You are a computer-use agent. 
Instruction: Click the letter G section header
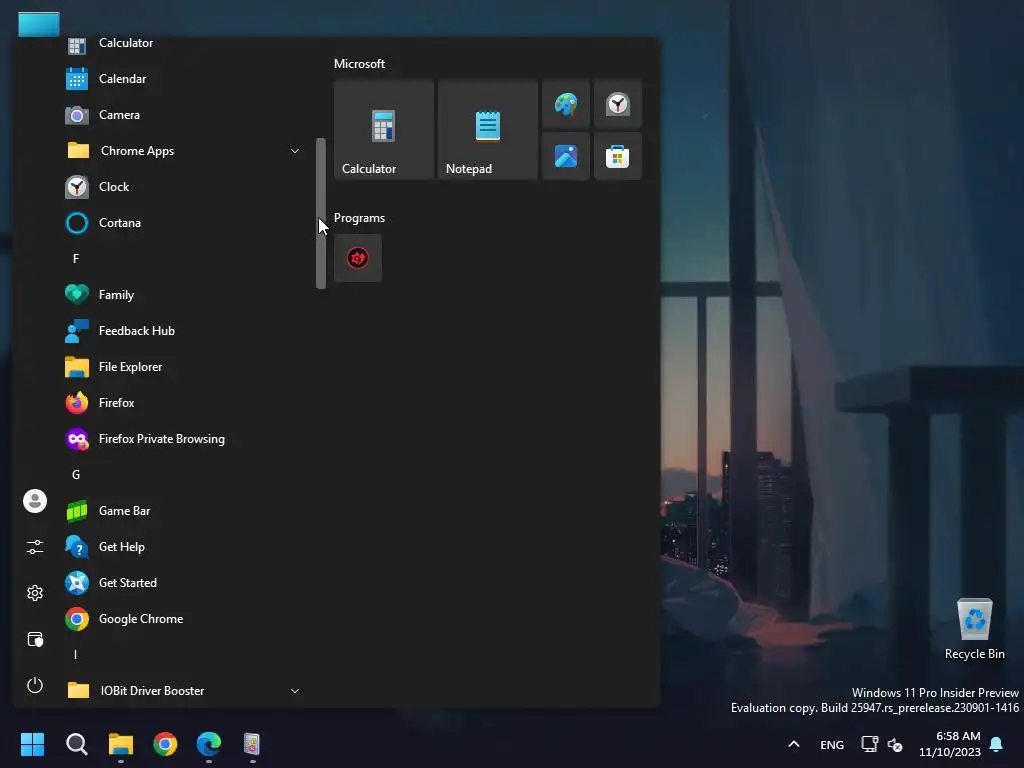pyautogui.click(x=76, y=475)
